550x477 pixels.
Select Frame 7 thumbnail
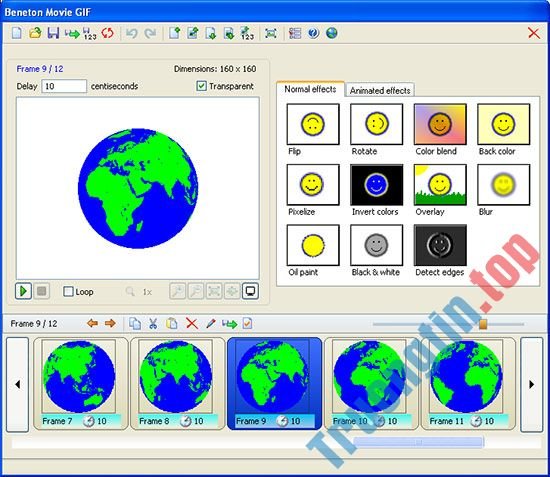[80, 383]
